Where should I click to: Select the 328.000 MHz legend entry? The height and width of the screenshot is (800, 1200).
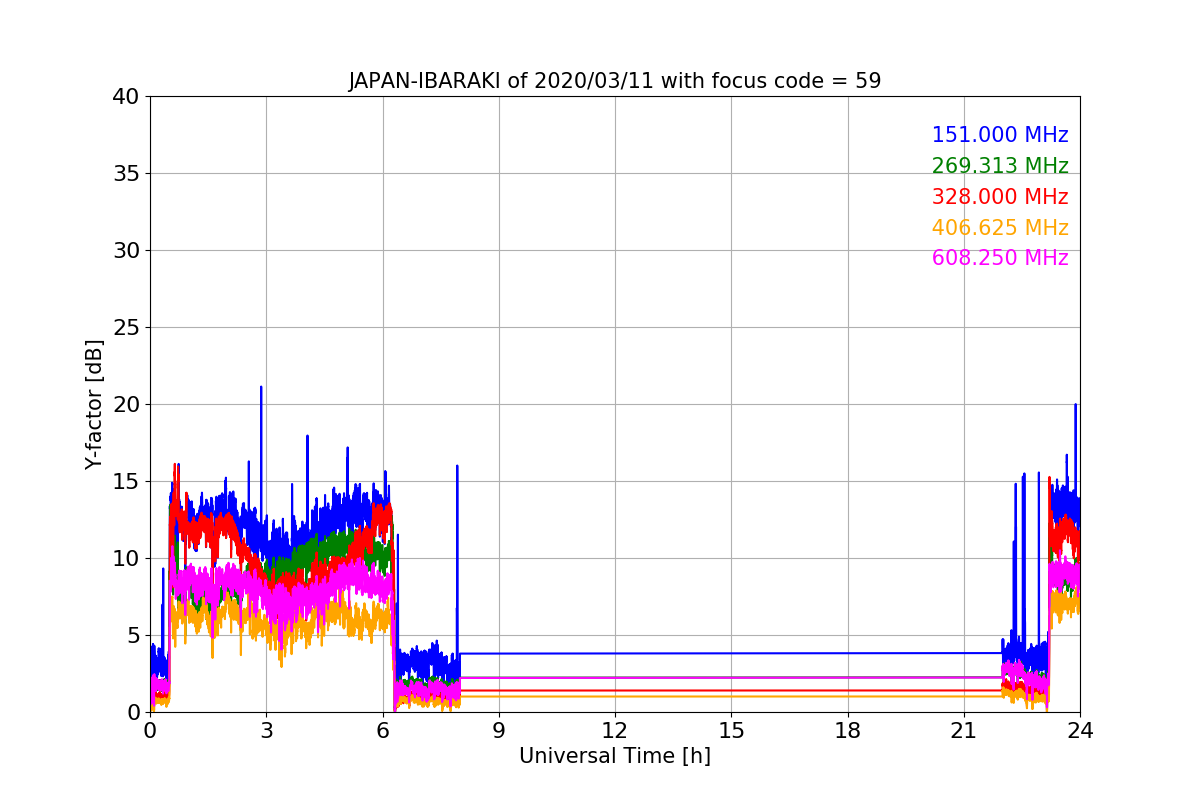1000,197
